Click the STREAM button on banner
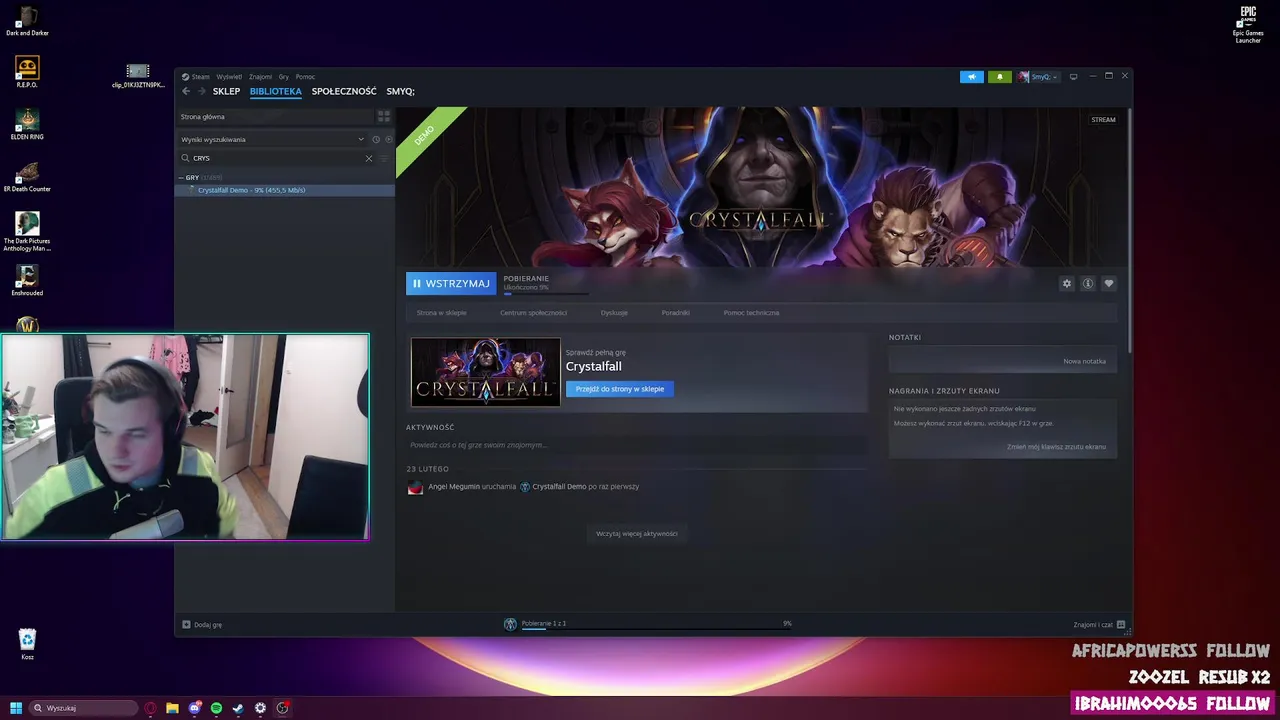 (1103, 120)
